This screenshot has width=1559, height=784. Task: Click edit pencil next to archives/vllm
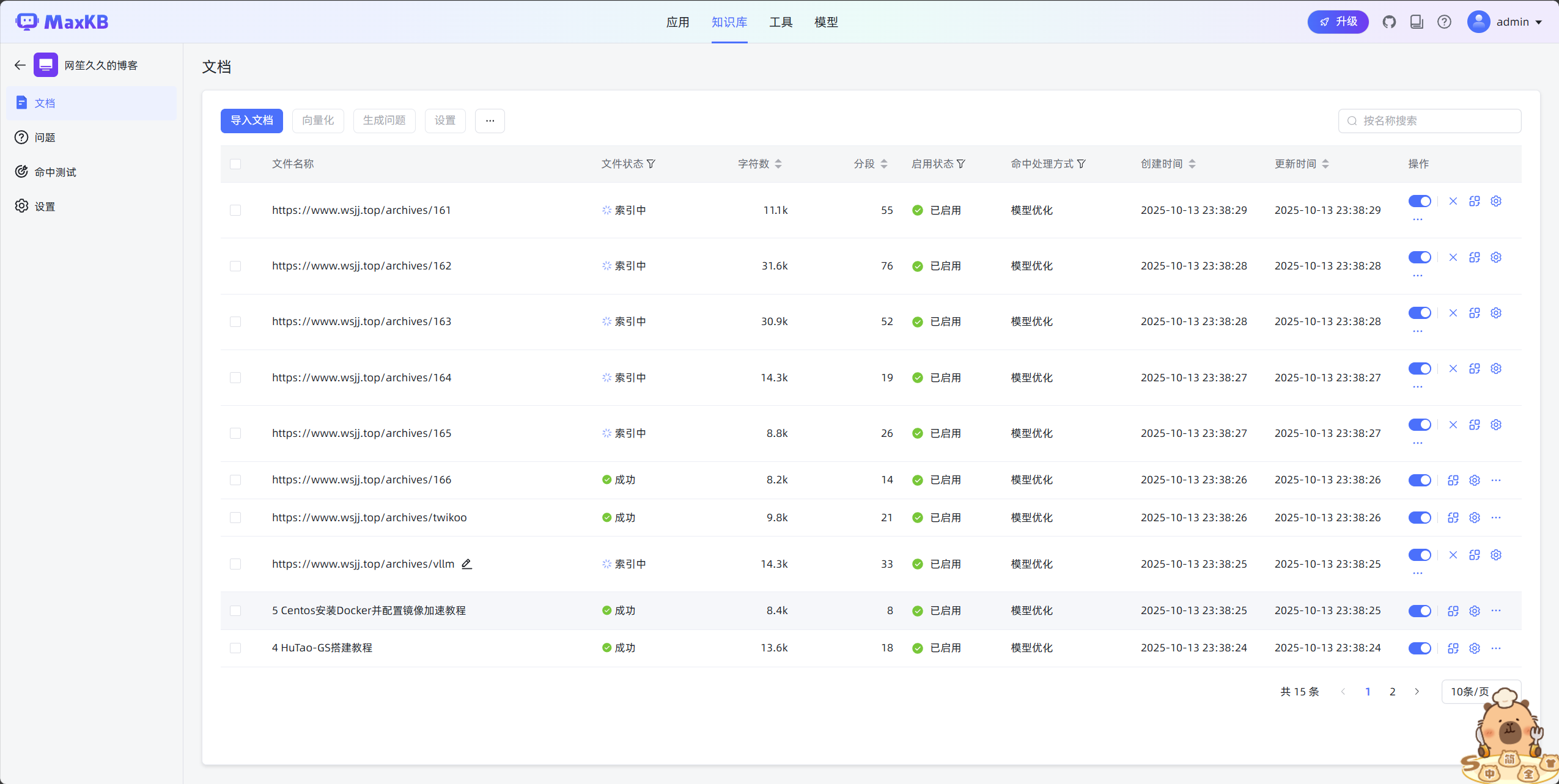tap(466, 564)
